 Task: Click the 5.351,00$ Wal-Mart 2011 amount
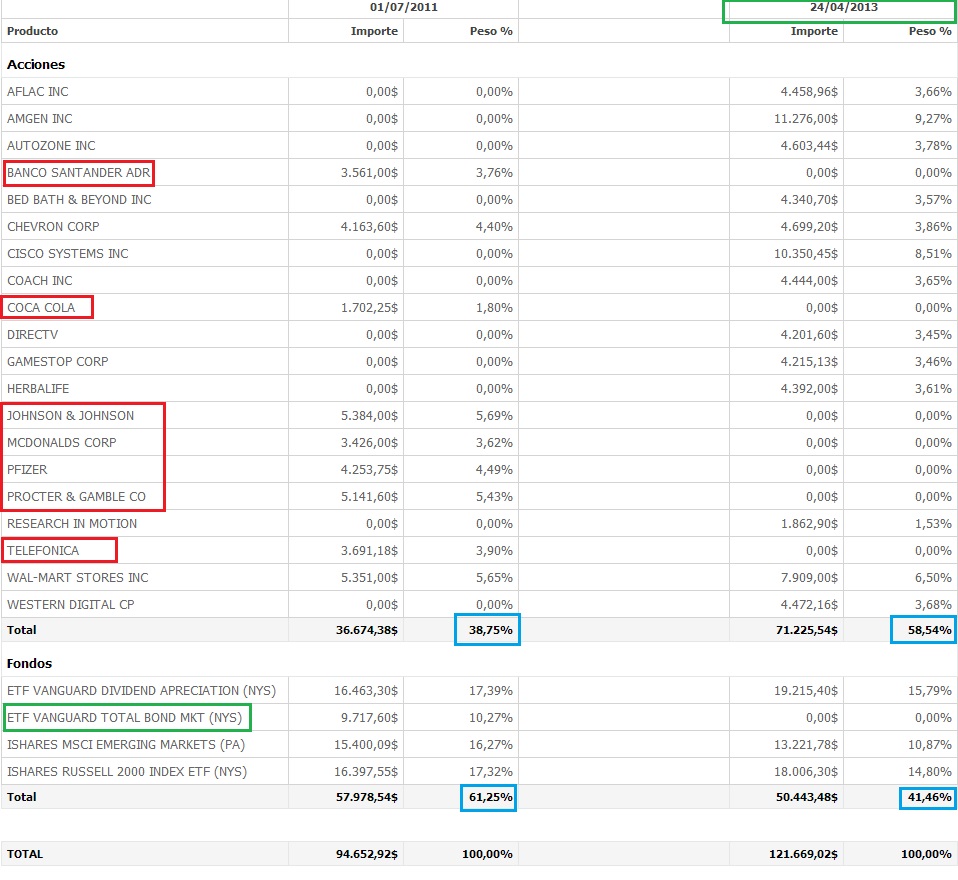(x=369, y=578)
